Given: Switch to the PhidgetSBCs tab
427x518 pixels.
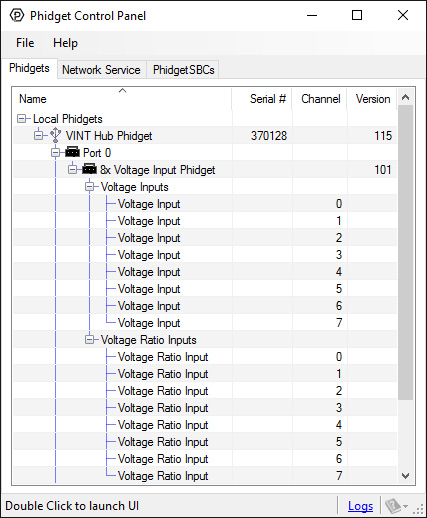Looking at the screenshot, I should coord(183,70).
